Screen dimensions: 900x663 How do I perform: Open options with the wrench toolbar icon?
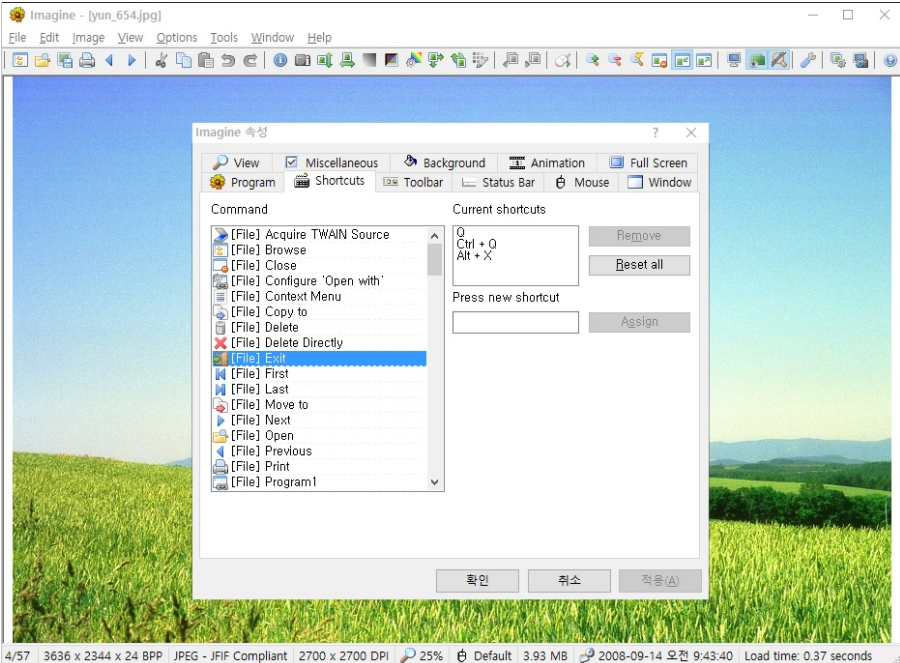coord(808,60)
